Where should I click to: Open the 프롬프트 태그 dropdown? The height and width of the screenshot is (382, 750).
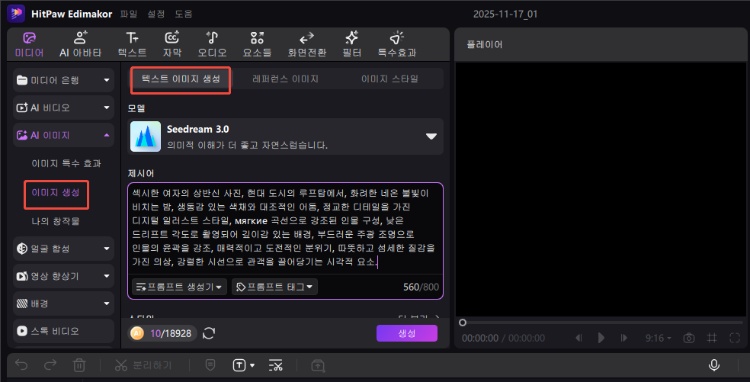click(275, 287)
